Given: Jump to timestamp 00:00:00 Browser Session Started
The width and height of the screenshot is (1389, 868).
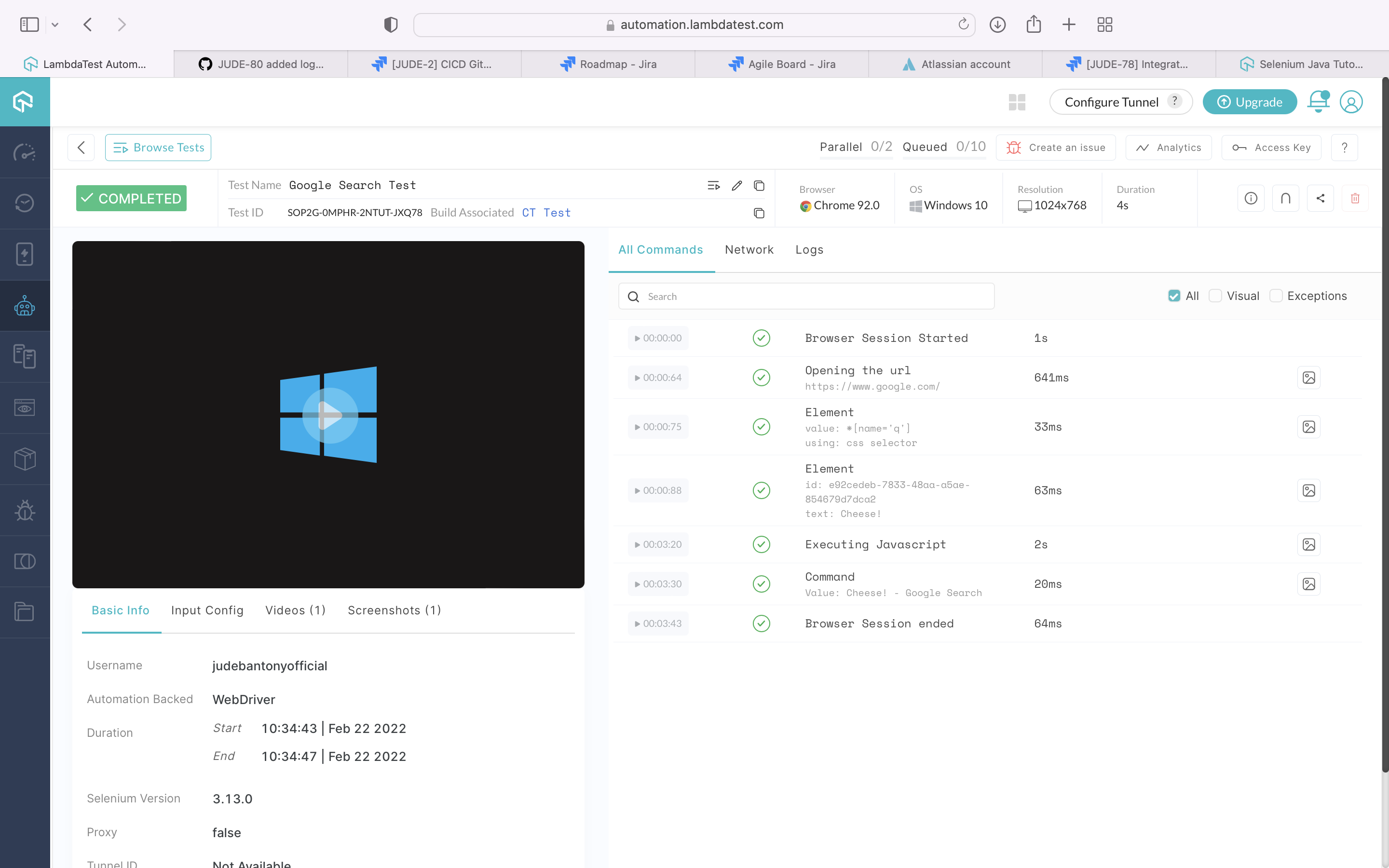Looking at the screenshot, I should [x=658, y=338].
